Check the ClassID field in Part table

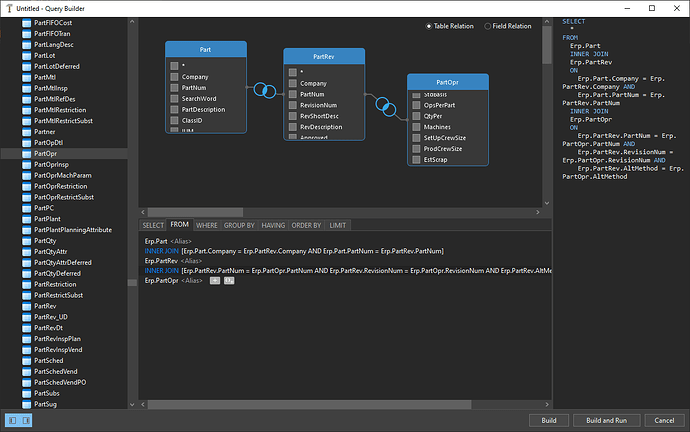[x=174, y=121]
